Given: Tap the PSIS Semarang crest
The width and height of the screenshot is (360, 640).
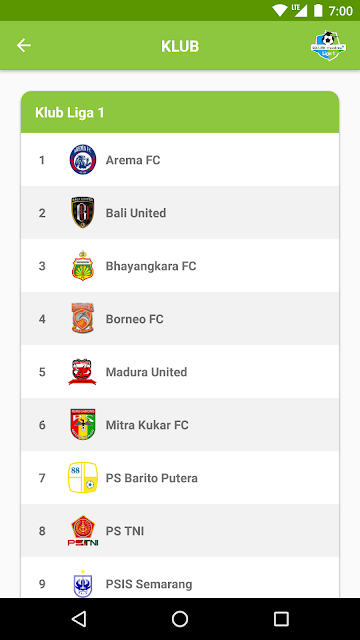Looking at the screenshot, I should [x=83, y=584].
